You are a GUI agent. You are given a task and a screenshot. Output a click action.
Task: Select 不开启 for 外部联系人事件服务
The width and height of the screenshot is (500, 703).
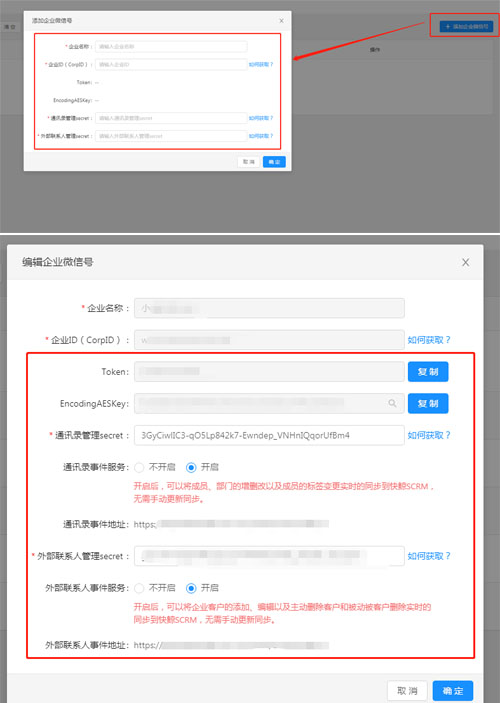139,588
